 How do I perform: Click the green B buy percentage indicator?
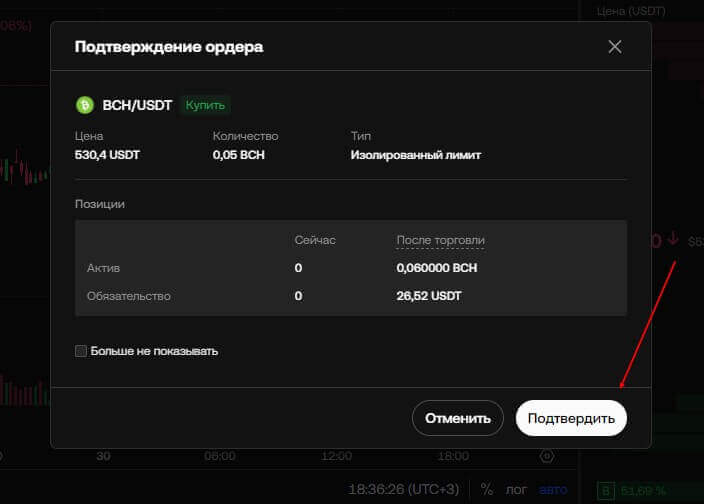tap(605, 491)
